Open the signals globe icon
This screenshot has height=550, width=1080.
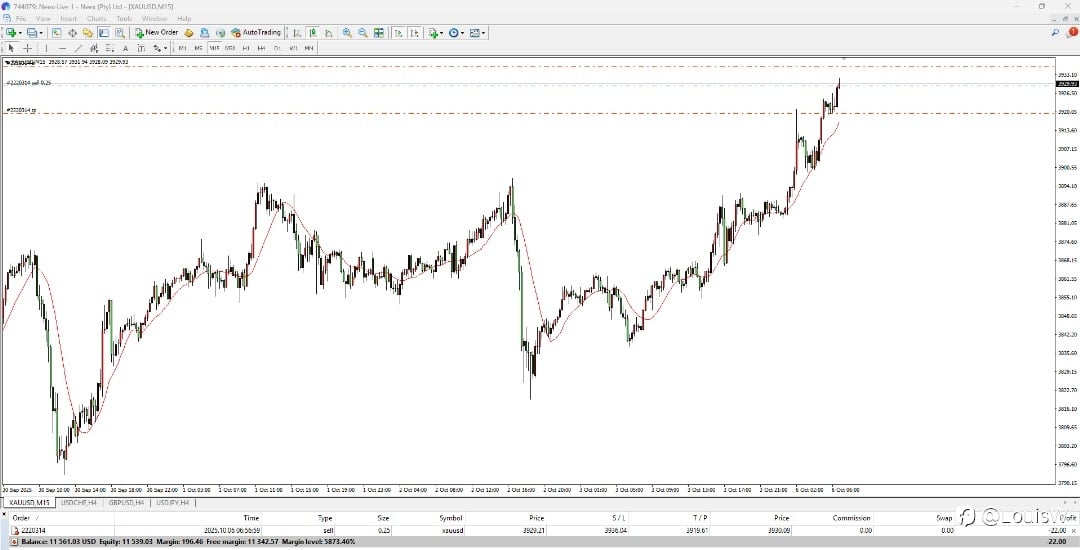coord(220,32)
